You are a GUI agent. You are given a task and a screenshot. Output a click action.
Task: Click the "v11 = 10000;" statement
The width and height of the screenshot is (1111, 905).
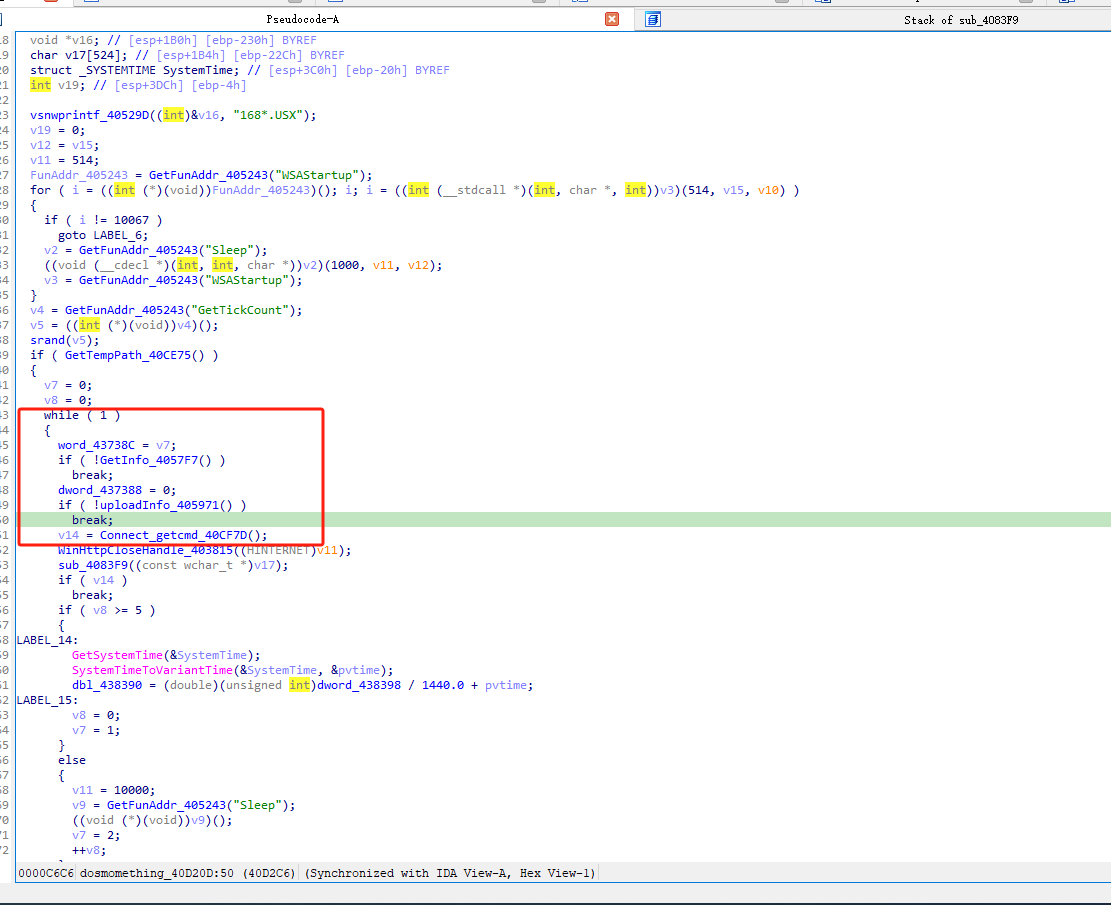113,790
